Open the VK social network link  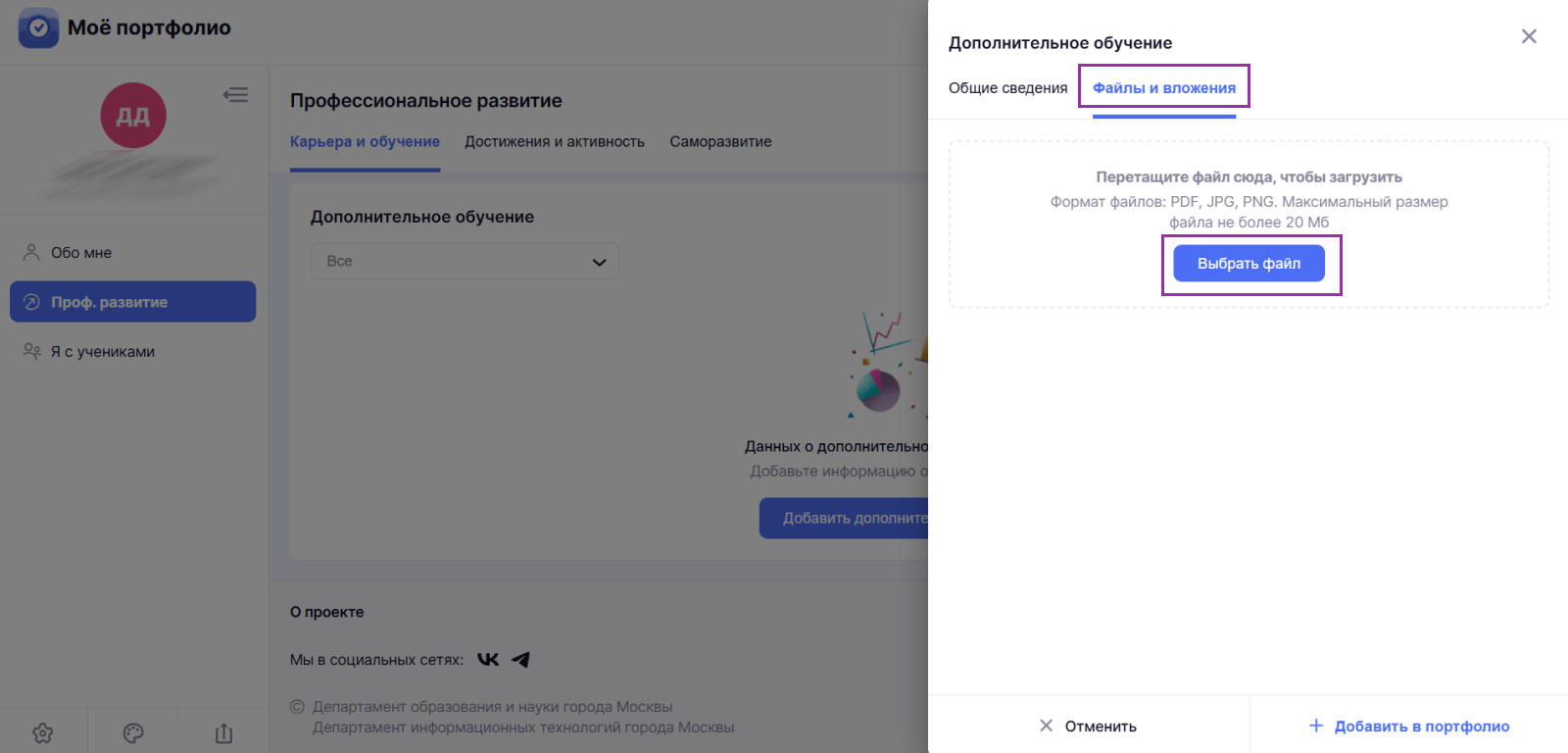(x=488, y=660)
